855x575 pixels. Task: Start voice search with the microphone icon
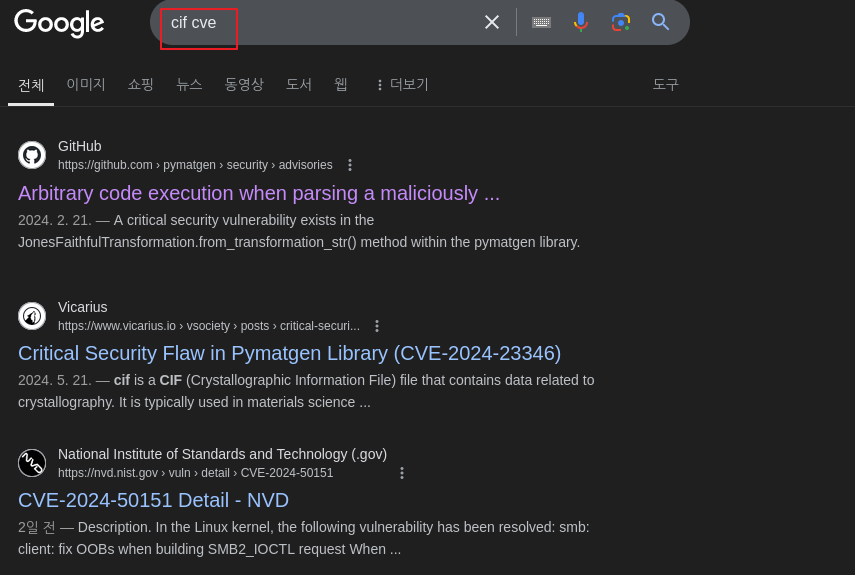(581, 22)
